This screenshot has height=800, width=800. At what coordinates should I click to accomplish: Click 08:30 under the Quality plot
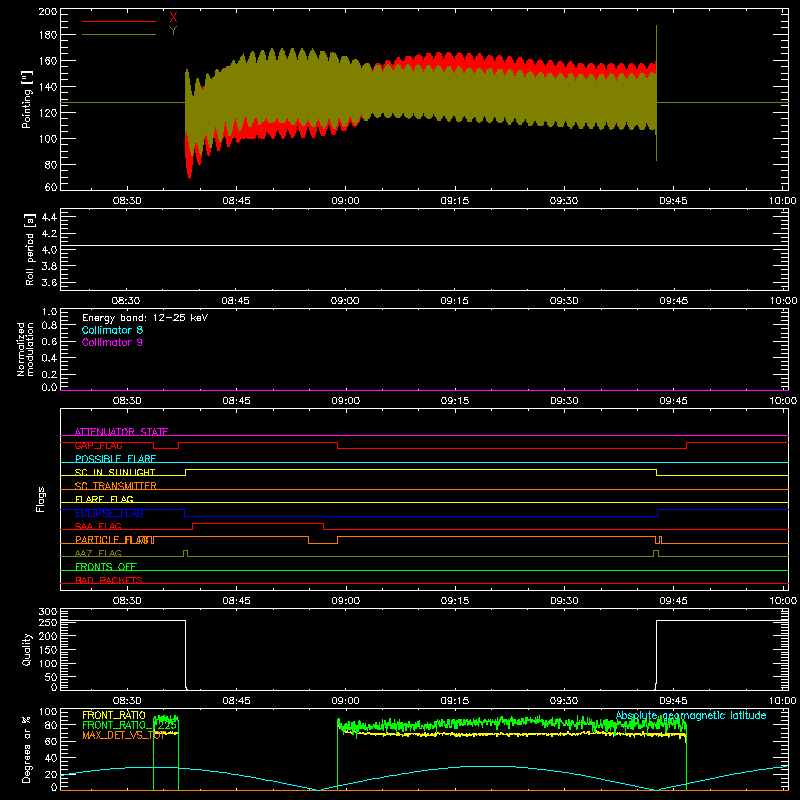tap(127, 701)
